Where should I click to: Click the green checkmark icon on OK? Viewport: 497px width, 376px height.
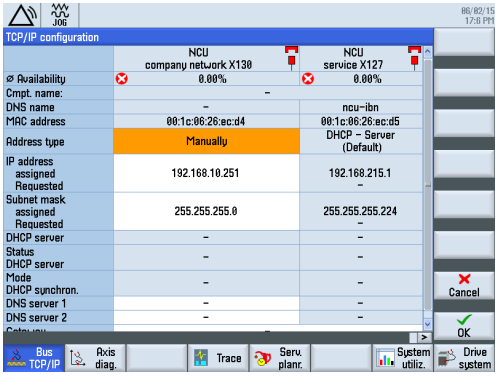point(464,320)
